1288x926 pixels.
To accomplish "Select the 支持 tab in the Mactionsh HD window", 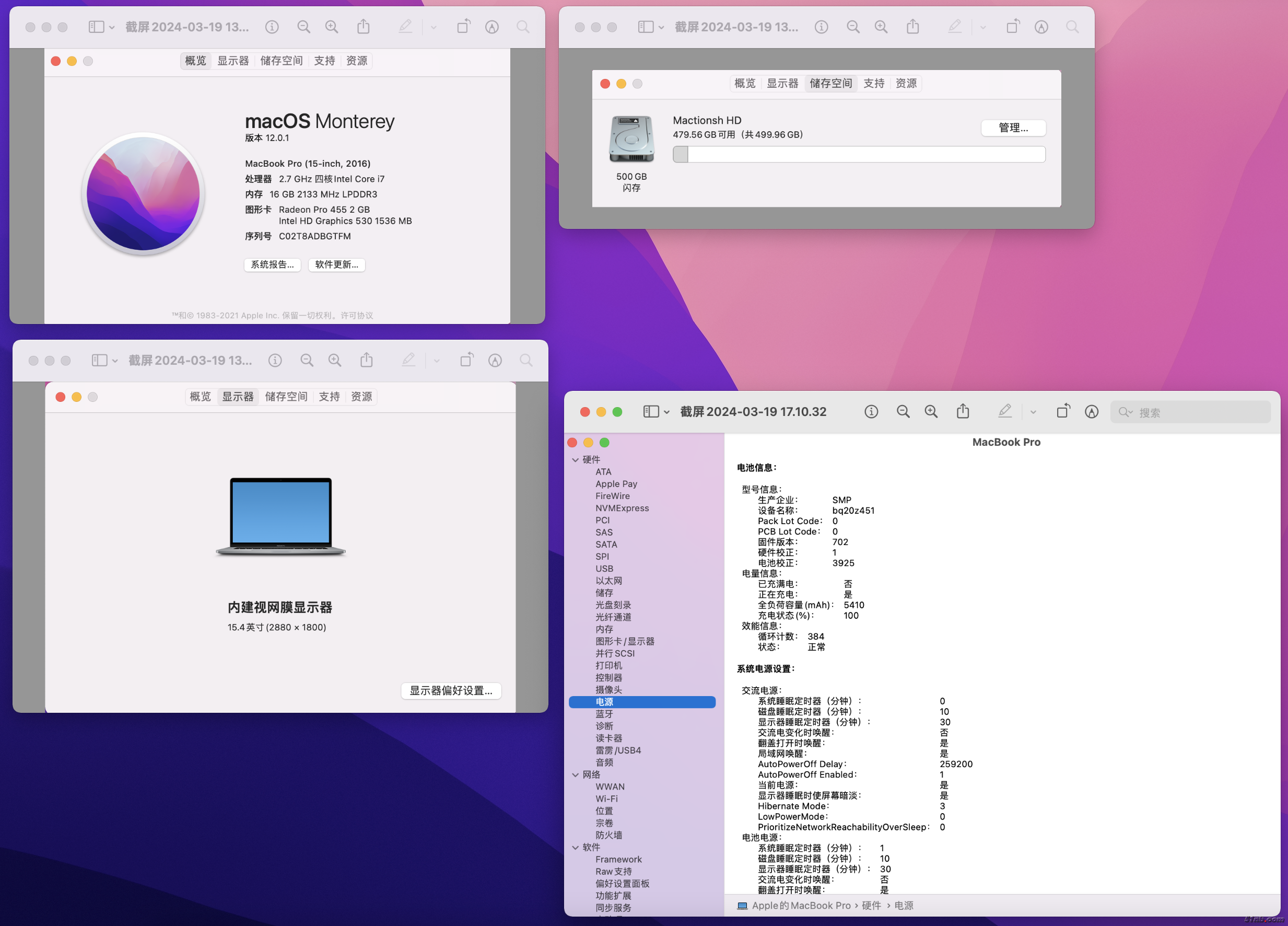I will (x=873, y=84).
